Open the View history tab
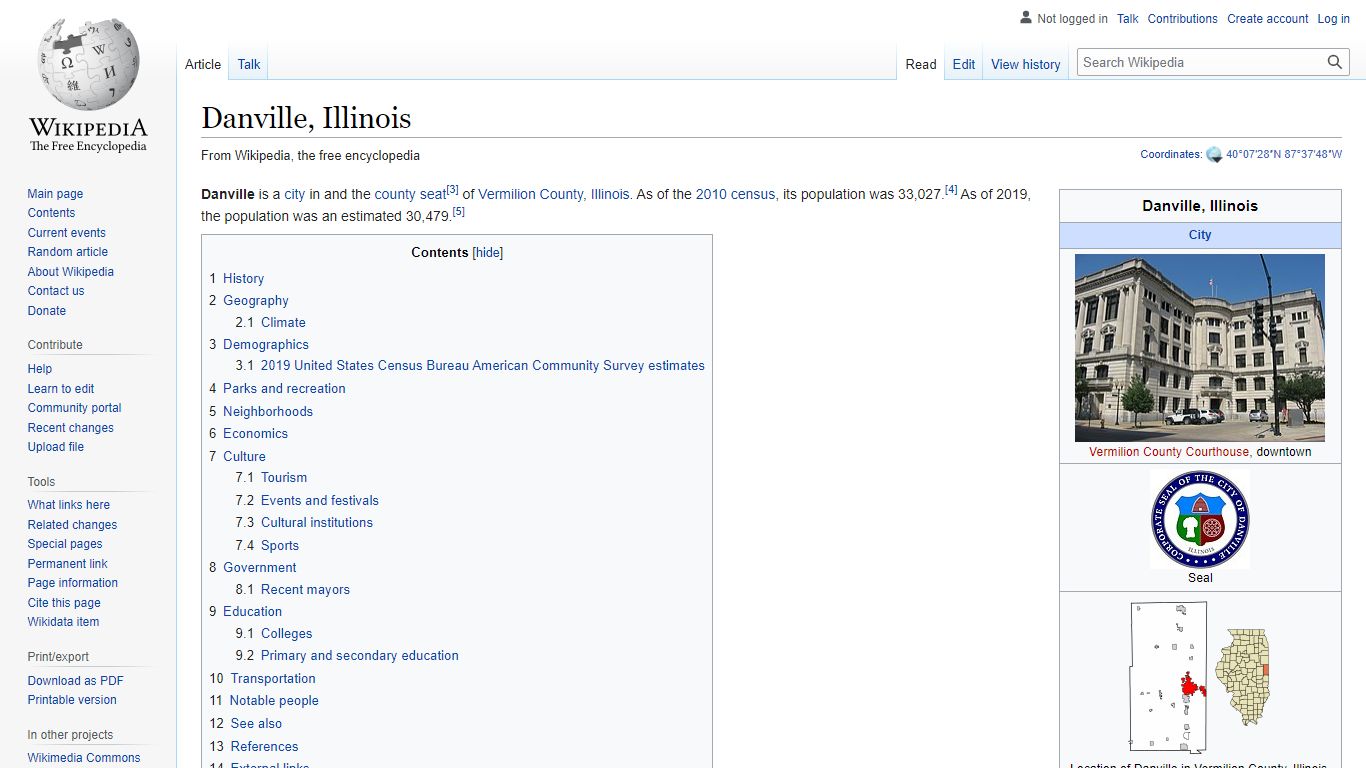The image size is (1366, 768). coord(1025,64)
